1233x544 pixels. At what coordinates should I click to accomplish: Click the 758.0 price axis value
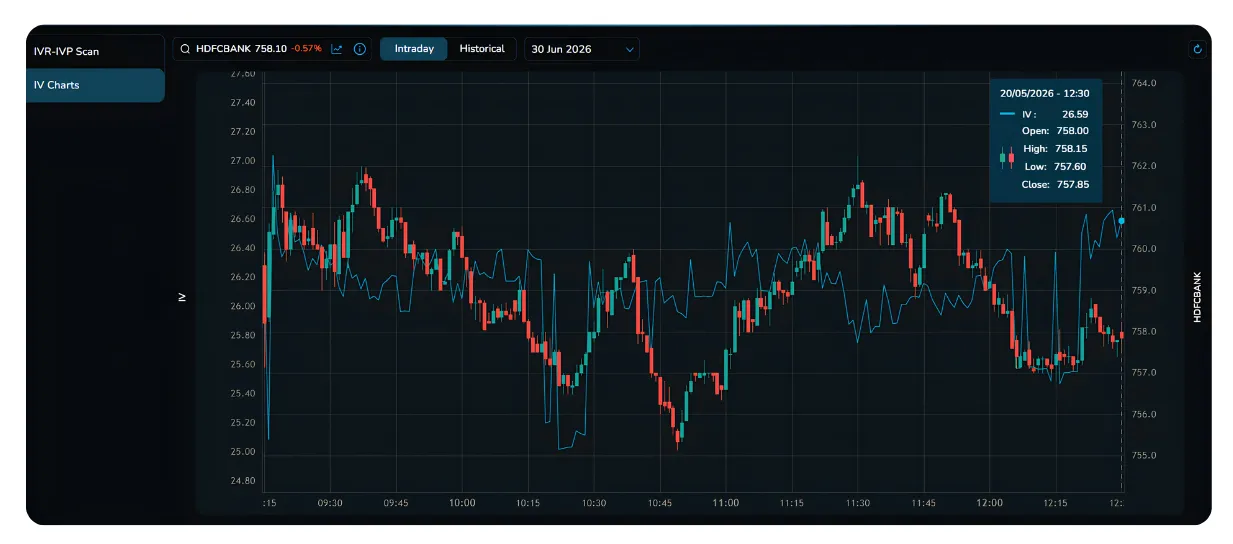pos(1144,332)
